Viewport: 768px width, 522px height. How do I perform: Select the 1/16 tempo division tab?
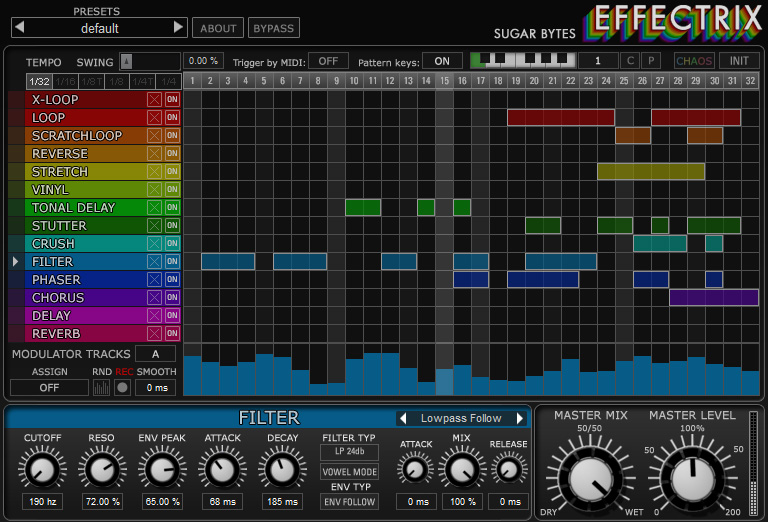[x=65, y=81]
